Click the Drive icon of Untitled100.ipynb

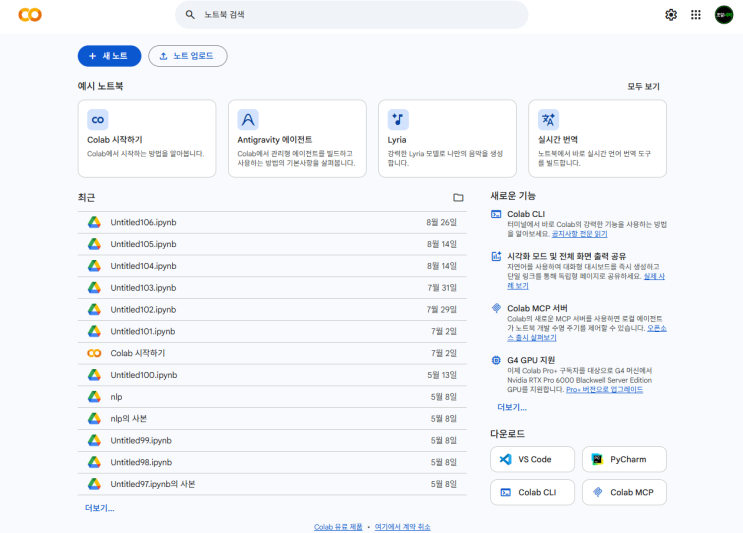94,375
